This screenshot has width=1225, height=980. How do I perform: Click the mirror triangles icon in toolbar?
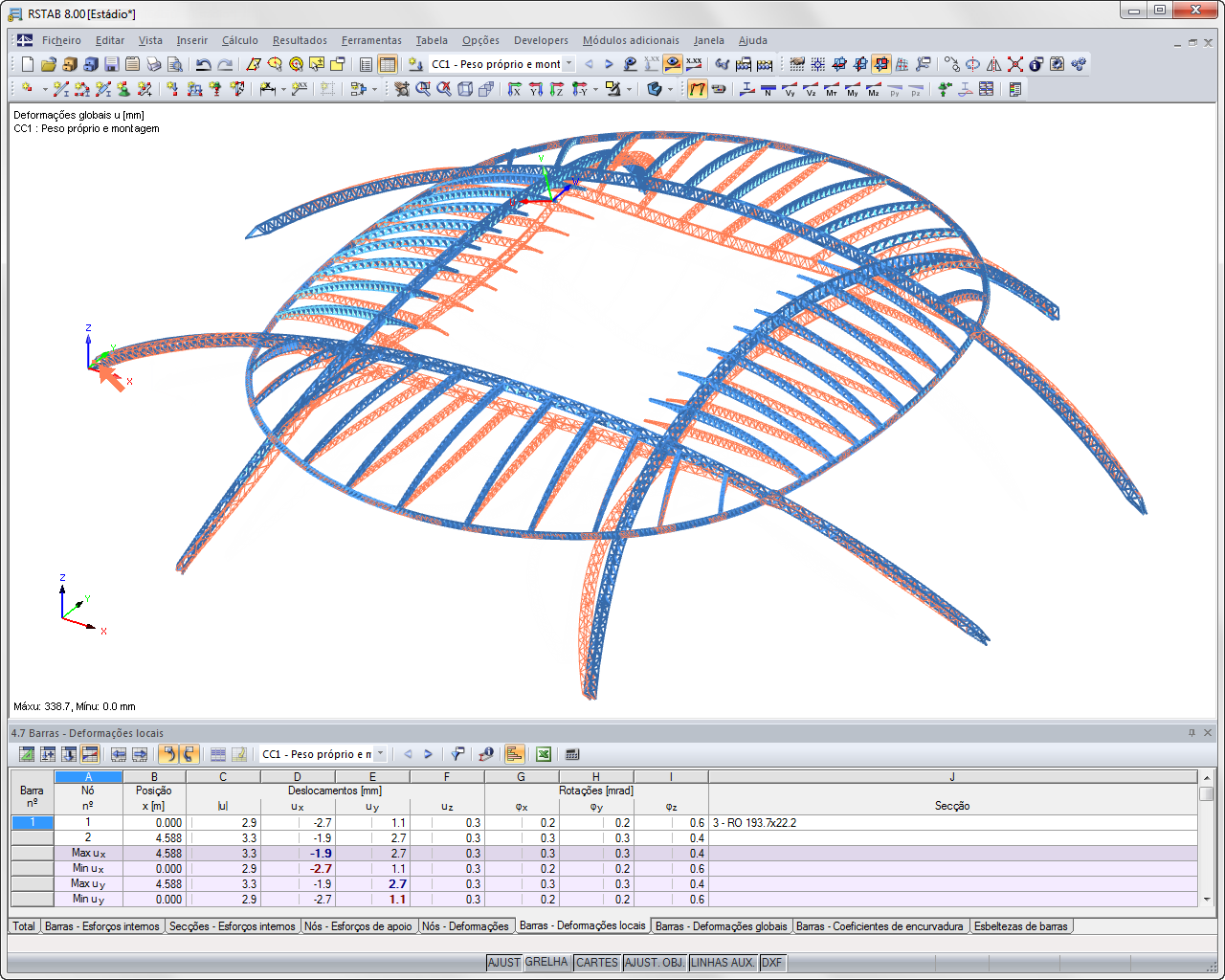pyautogui.click(x=994, y=64)
